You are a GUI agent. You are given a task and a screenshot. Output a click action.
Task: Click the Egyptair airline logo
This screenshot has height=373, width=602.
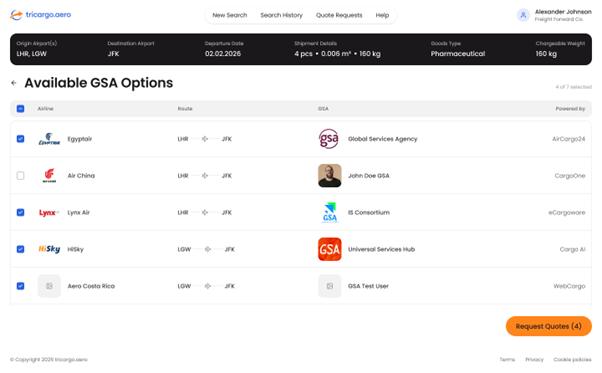coord(49,139)
